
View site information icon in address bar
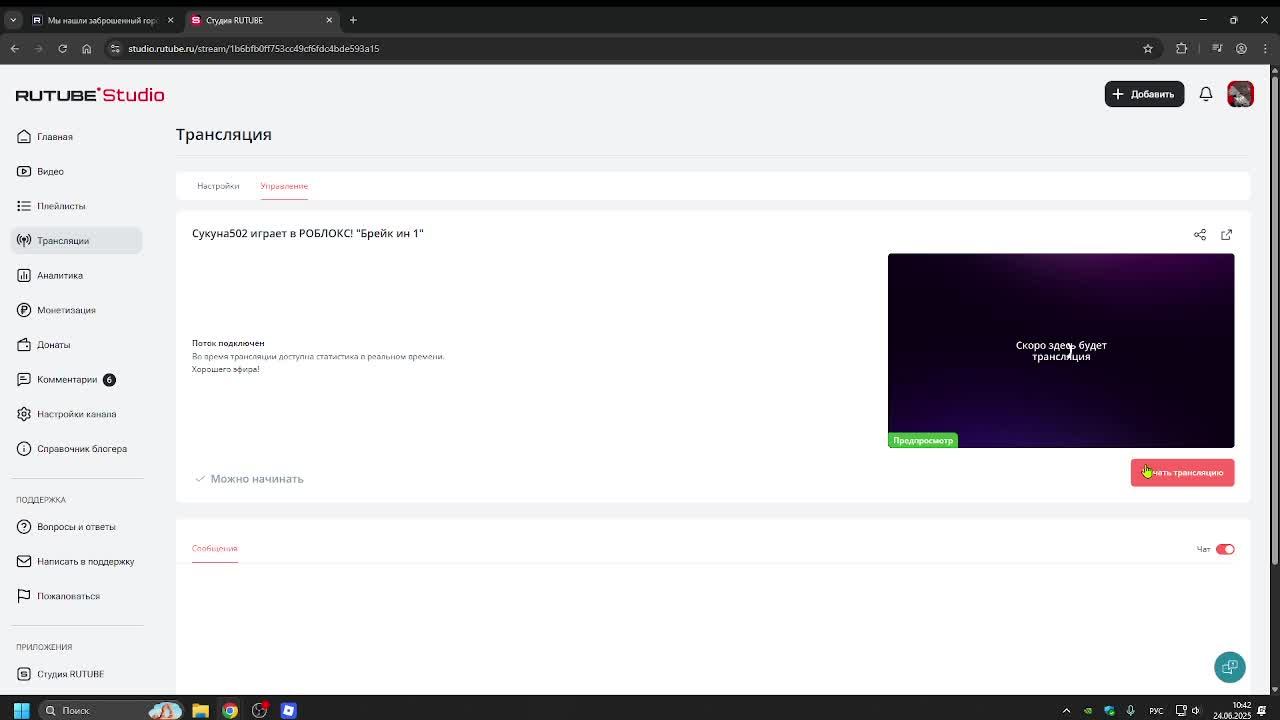pyautogui.click(x=115, y=48)
